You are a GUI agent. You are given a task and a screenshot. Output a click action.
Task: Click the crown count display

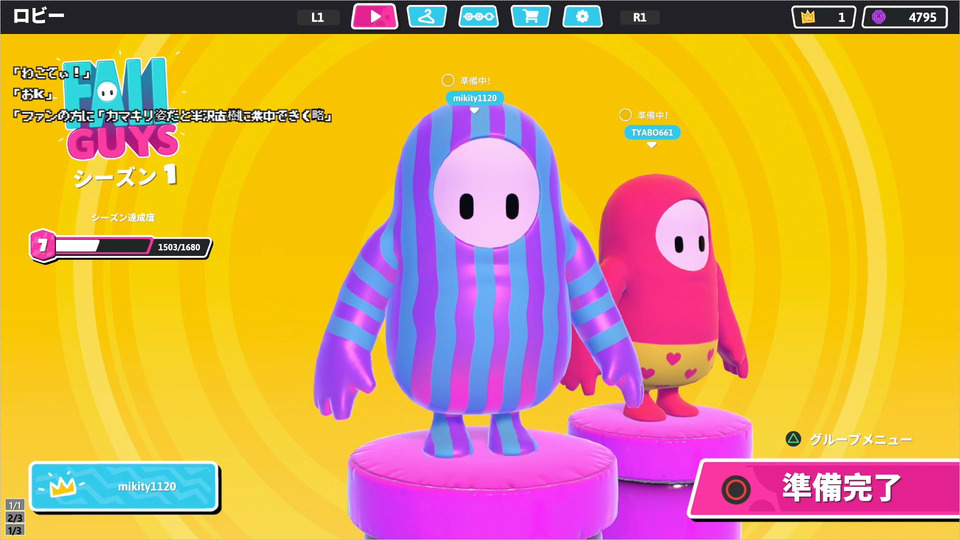823,17
